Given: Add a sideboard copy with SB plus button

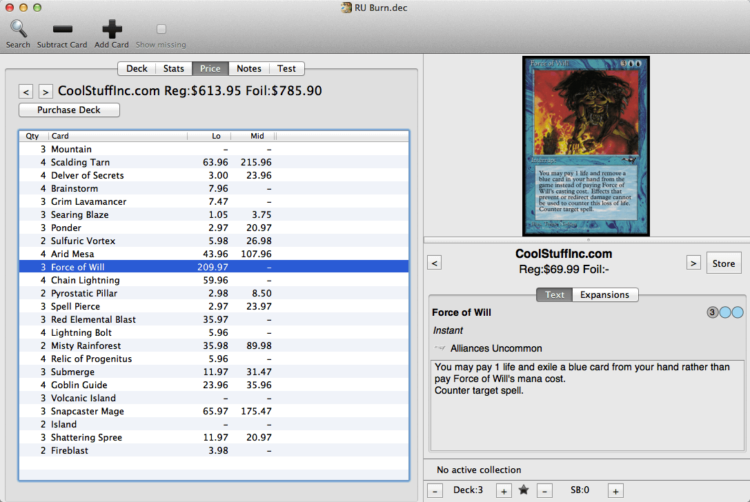Looking at the screenshot, I should coord(615,491).
